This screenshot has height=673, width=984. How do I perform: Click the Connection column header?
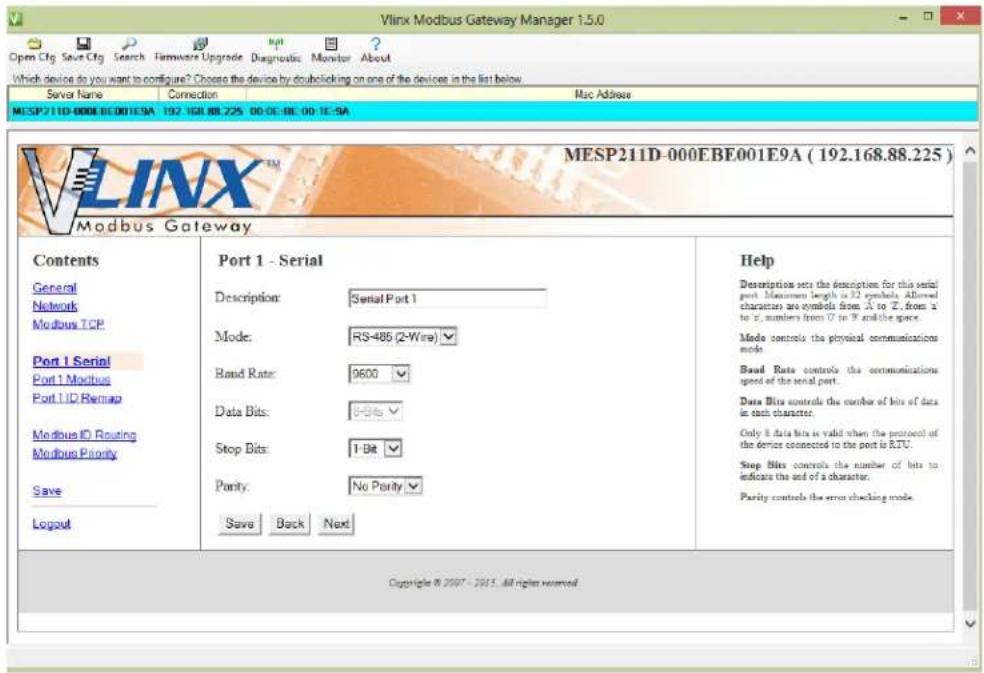point(202,94)
